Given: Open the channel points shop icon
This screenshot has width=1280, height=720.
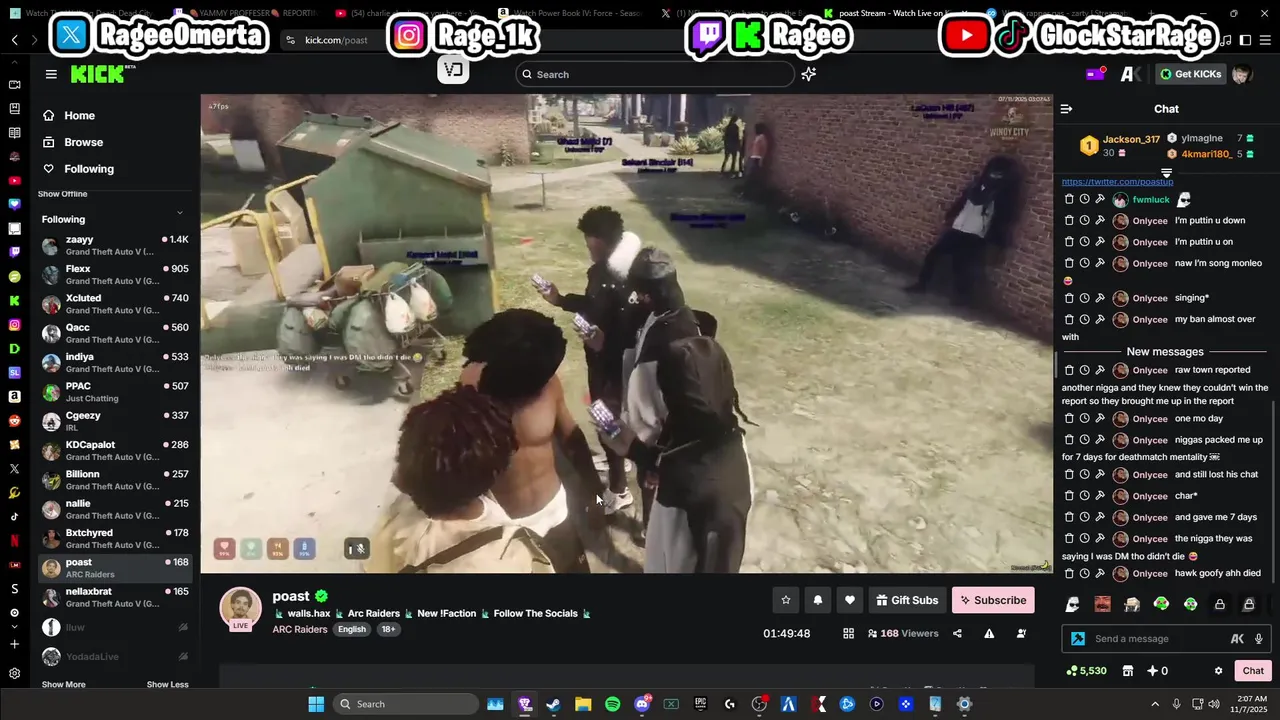Looking at the screenshot, I should pyautogui.click(x=1128, y=671).
